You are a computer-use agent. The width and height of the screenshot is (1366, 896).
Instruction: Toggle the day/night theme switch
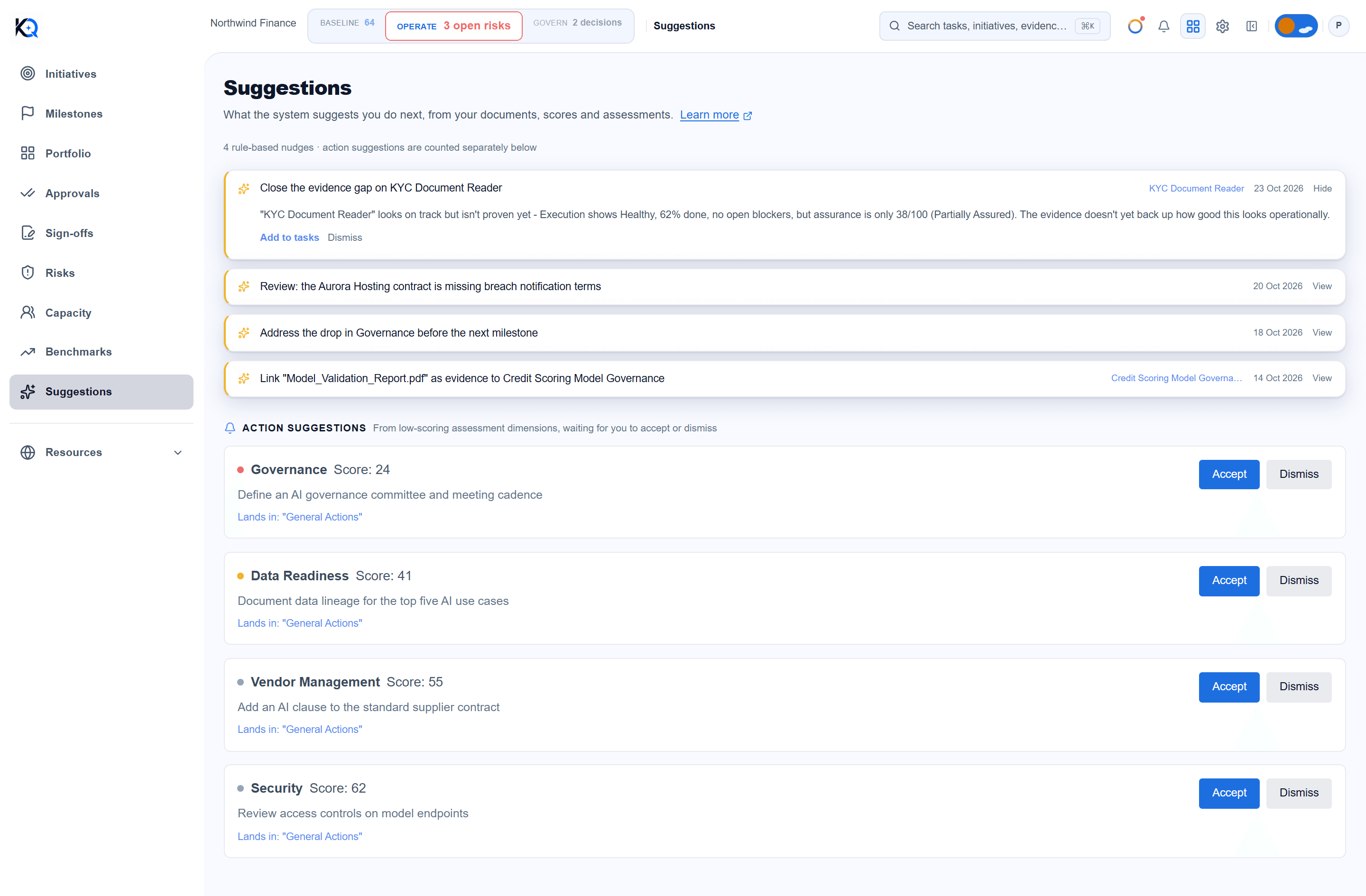click(1296, 26)
